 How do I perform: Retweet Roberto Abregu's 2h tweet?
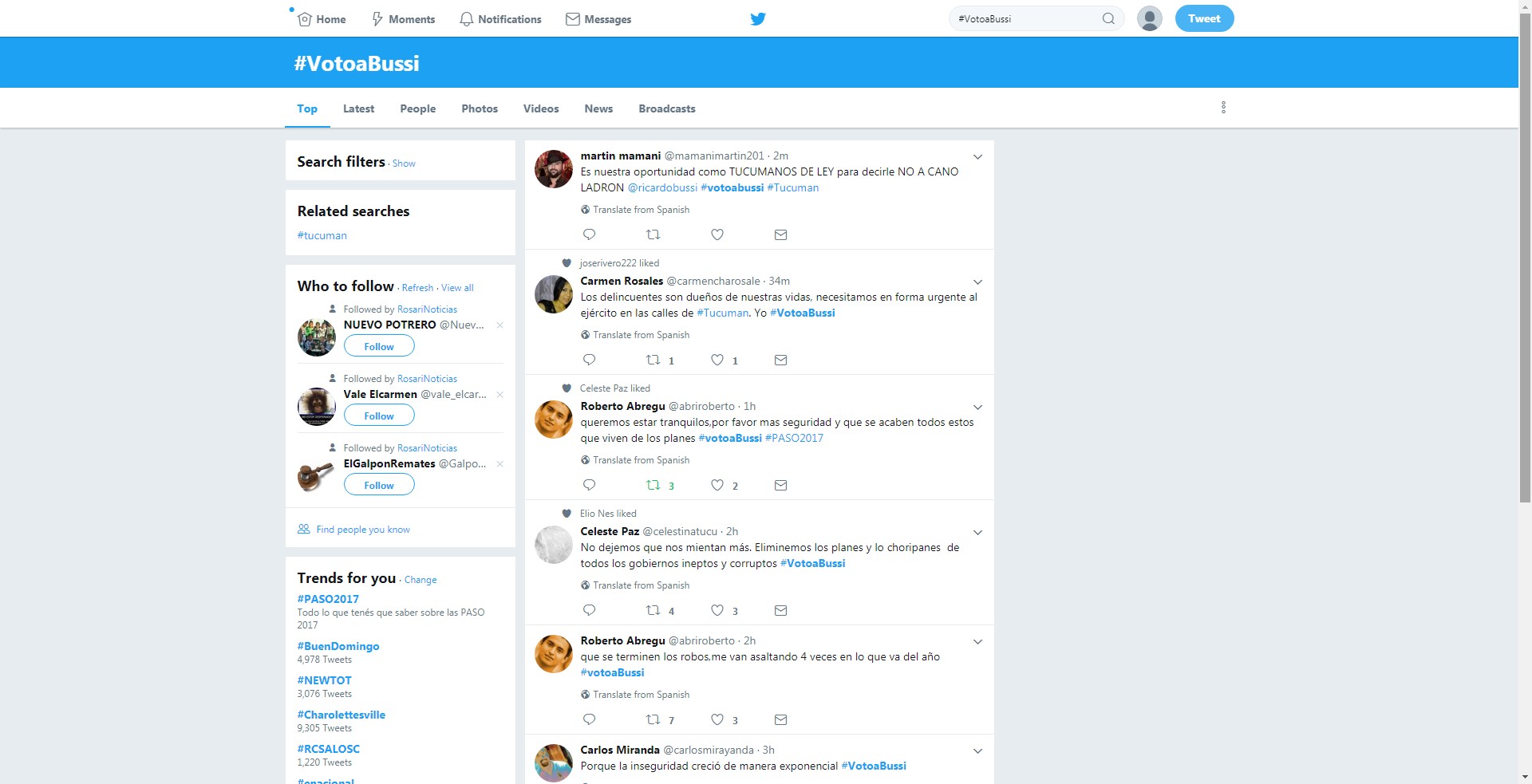click(x=653, y=719)
